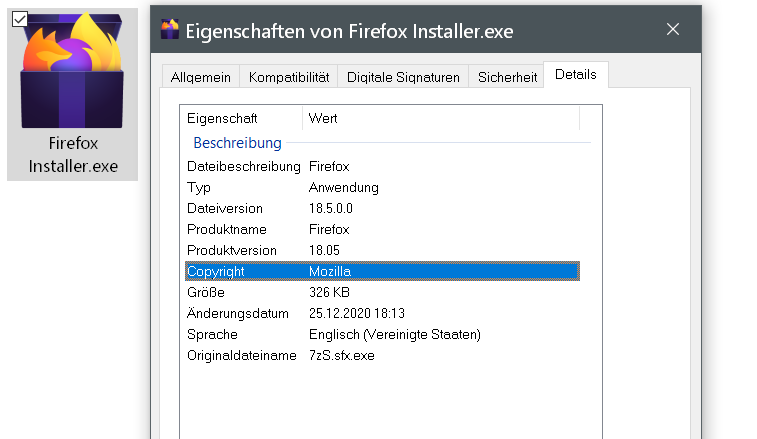Select the Produktversion row
Screen dimensions: 757x439
pos(380,250)
